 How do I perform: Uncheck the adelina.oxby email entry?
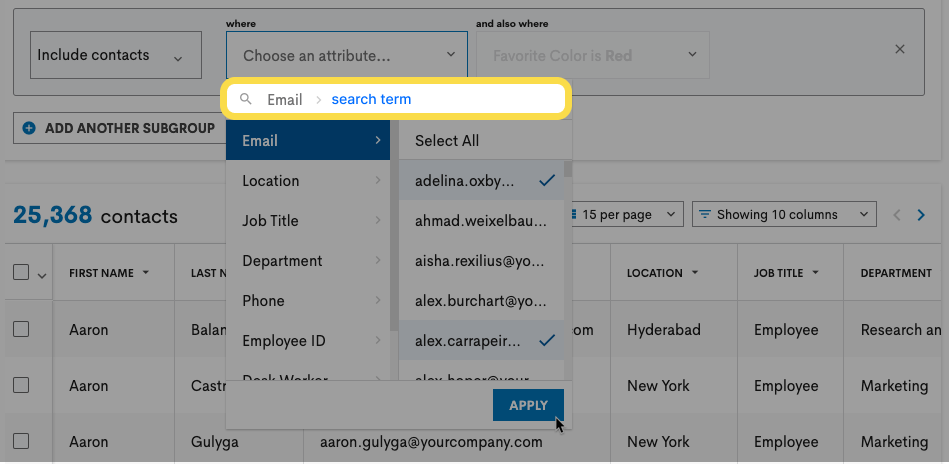pos(482,181)
